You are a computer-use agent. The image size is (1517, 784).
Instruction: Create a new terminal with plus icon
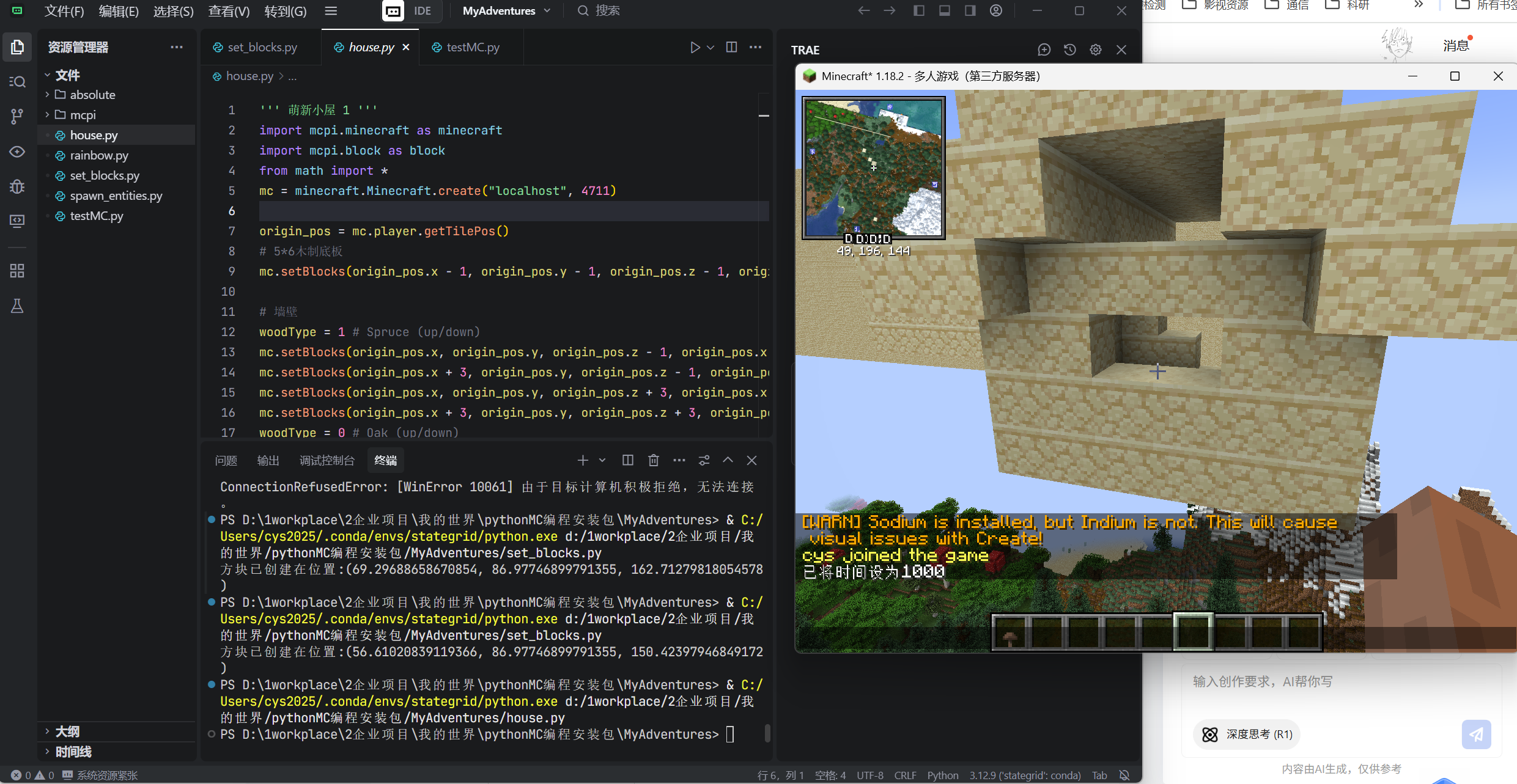tap(583, 460)
